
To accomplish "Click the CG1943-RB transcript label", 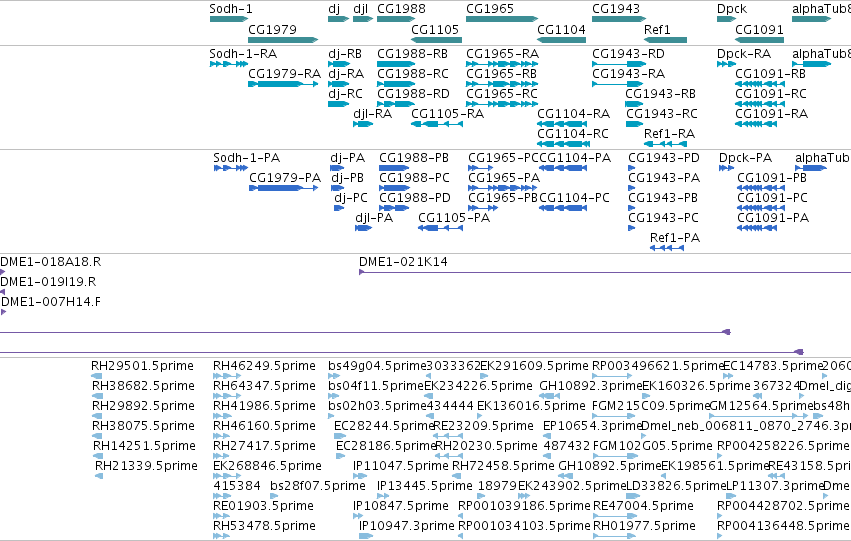I will pyautogui.click(x=661, y=94).
